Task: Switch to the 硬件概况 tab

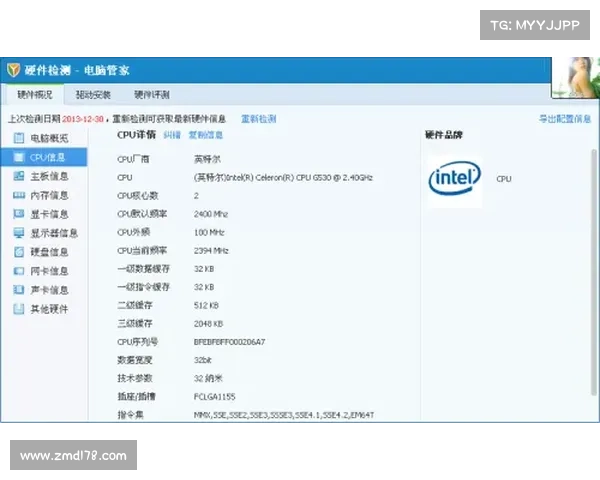Action: pos(35,95)
